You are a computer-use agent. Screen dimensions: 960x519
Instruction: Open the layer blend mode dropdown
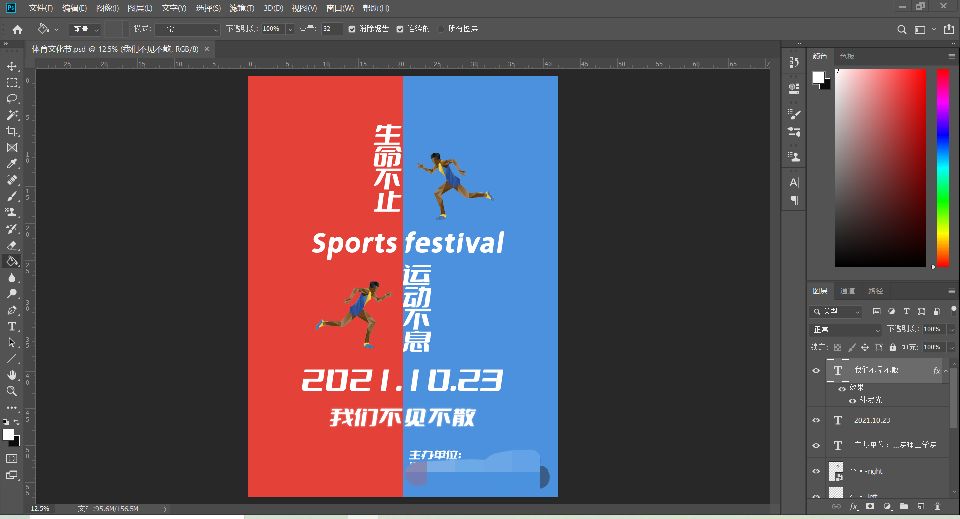(845, 329)
